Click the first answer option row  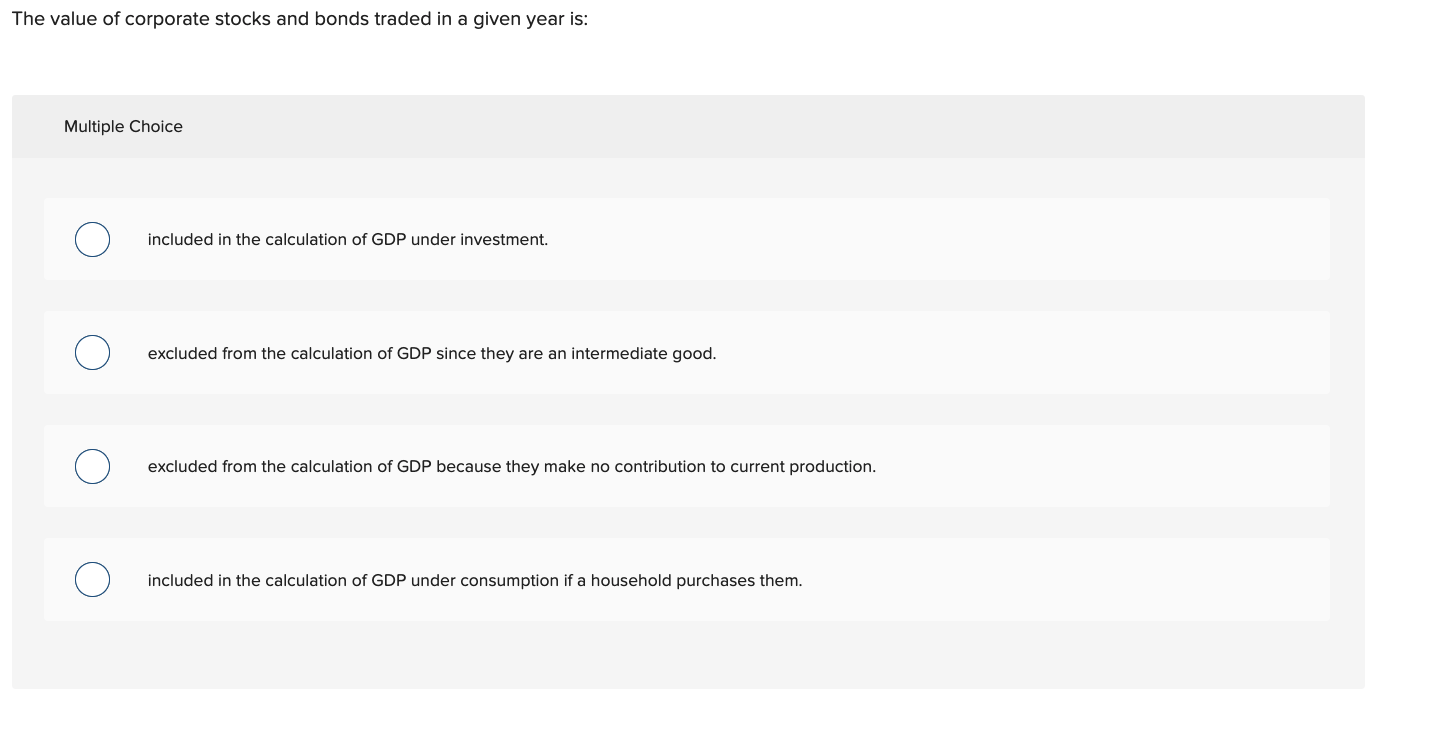tap(686, 239)
